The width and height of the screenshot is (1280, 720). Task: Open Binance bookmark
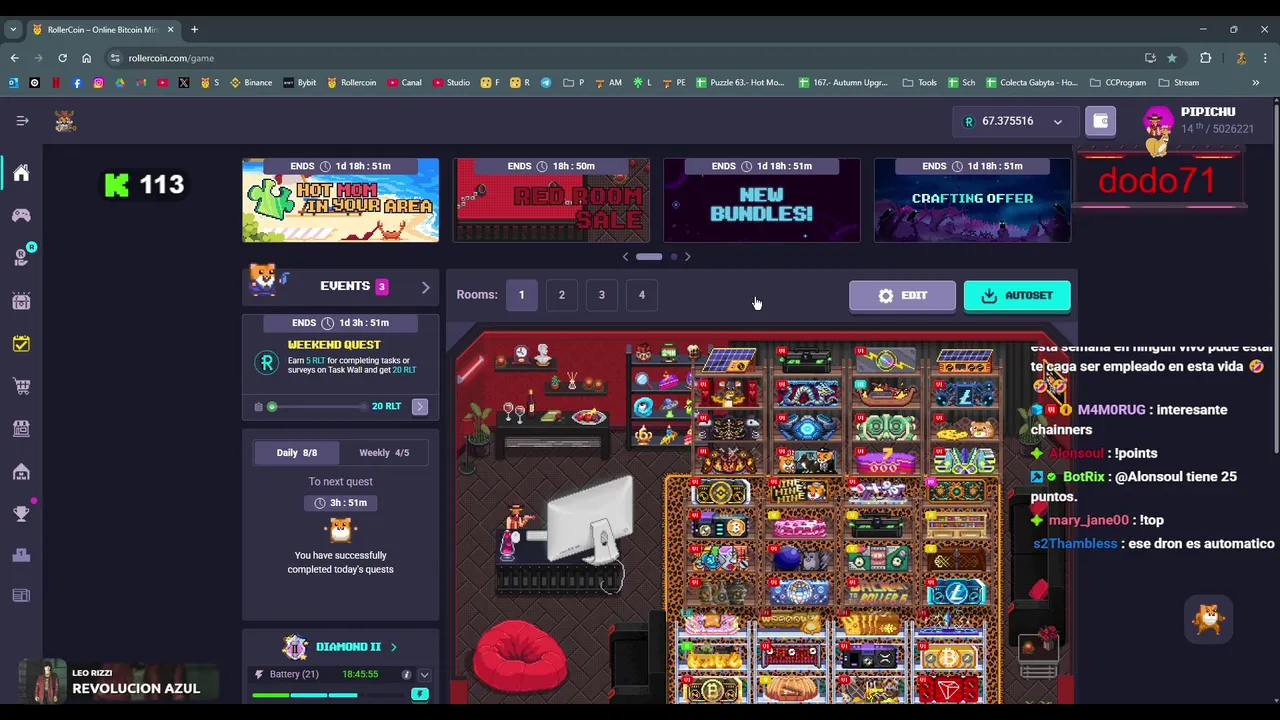(x=251, y=82)
